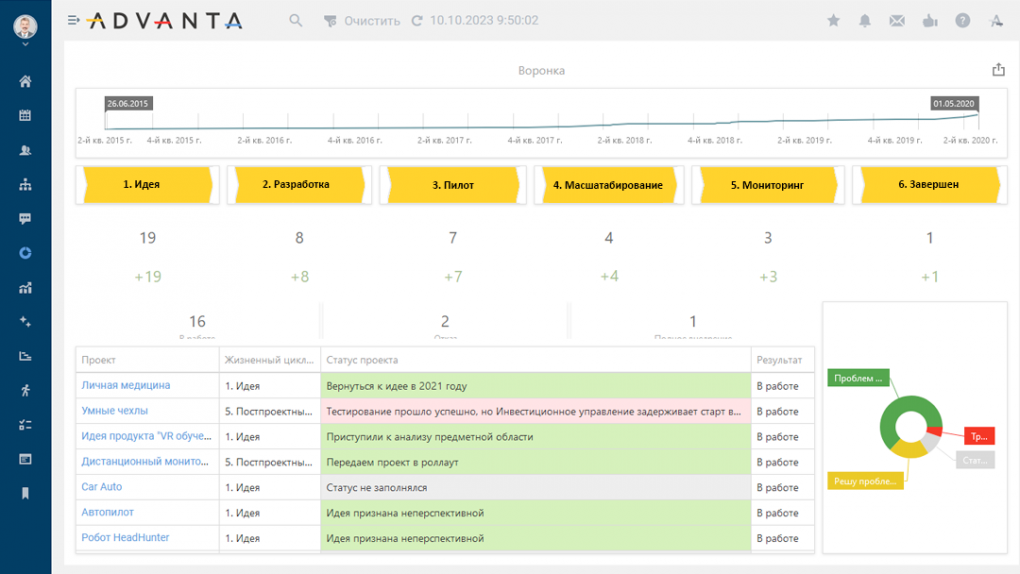Click the home icon in the sidebar
Viewport: 1020px width, 574px height.
point(25,82)
